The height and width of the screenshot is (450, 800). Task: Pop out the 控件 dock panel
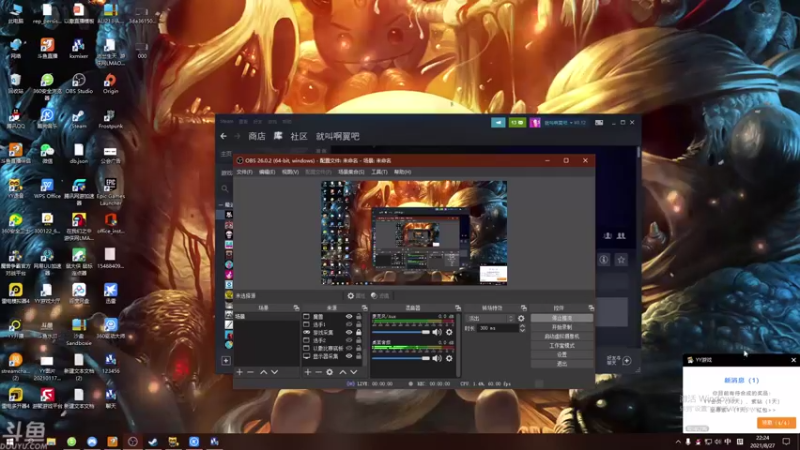[x=591, y=308]
